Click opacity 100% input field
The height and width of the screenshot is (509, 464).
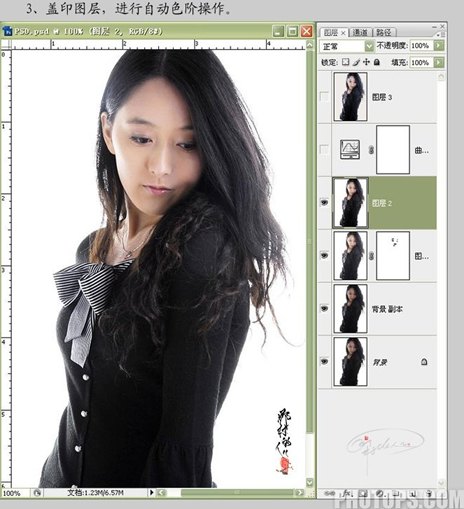click(422, 46)
